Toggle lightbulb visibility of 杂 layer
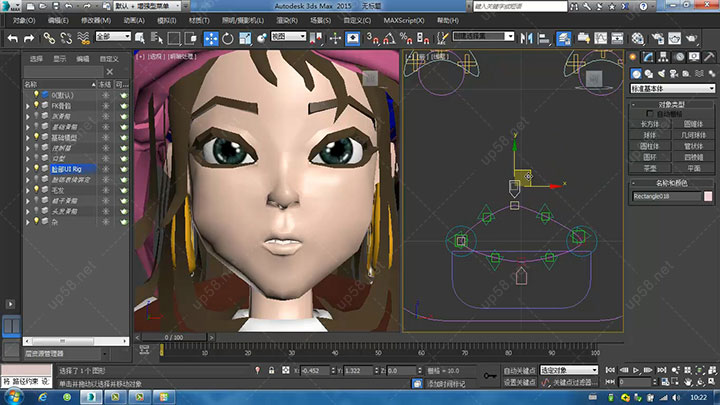 pyautogui.click(x=36, y=221)
